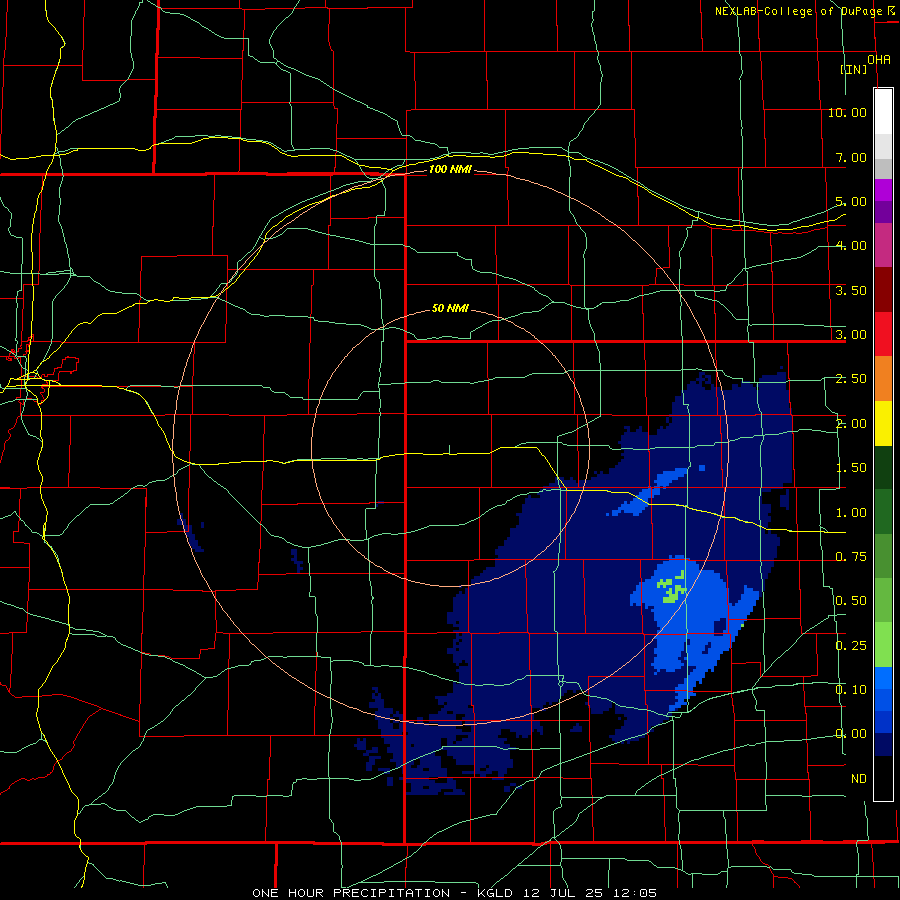This screenshot has height=900, width=900.
Task: Click the 2.50 scale label
Action: click(x=851, y=379)
